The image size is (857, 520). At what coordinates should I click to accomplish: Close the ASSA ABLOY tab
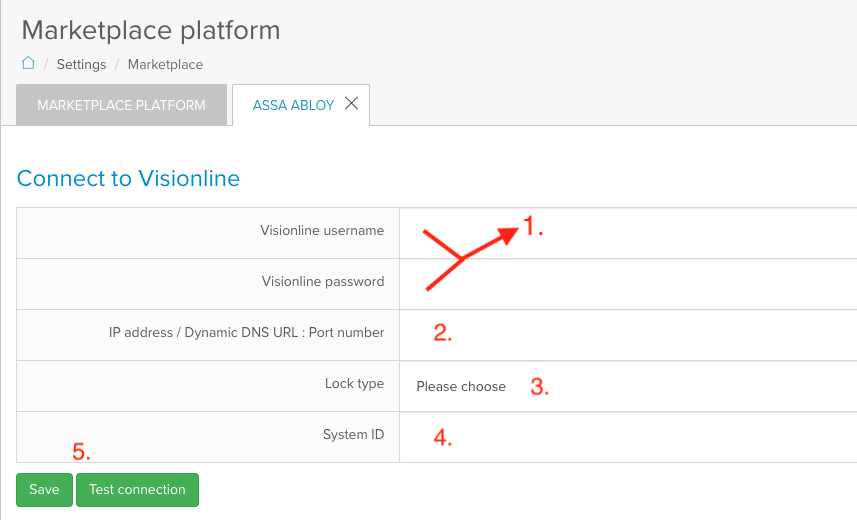351,103
